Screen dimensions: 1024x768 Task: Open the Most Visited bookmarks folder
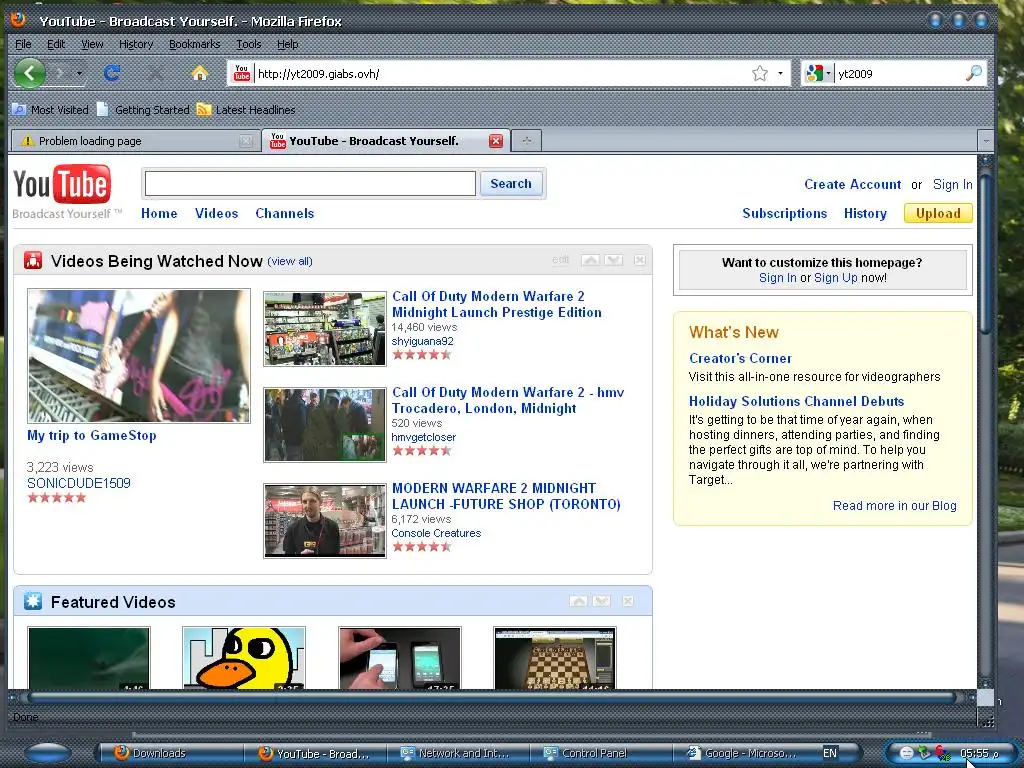(x=51, y=110)
